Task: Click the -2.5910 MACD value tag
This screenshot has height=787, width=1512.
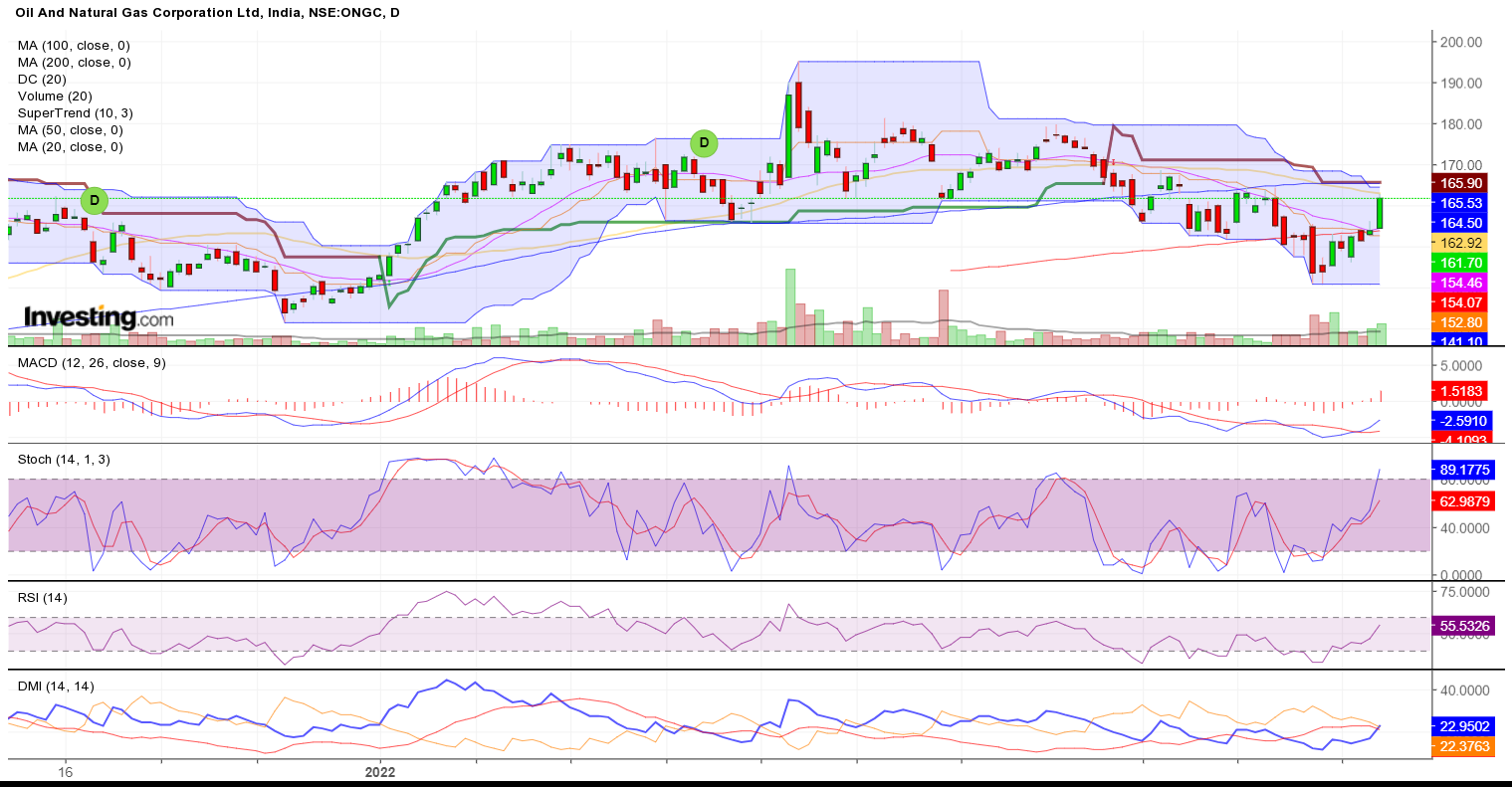Action: (x=1461, y=421)
